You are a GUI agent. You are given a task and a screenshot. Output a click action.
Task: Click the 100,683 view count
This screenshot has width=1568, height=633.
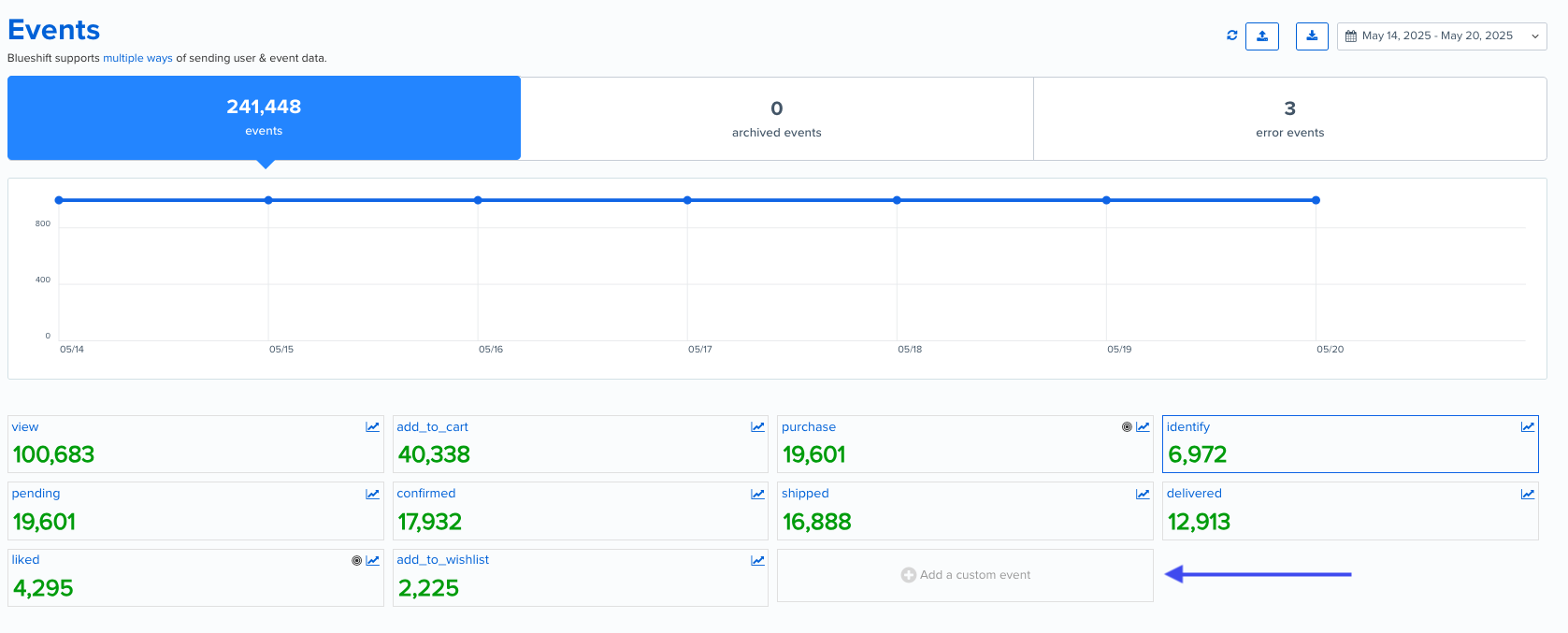point(53,455)
